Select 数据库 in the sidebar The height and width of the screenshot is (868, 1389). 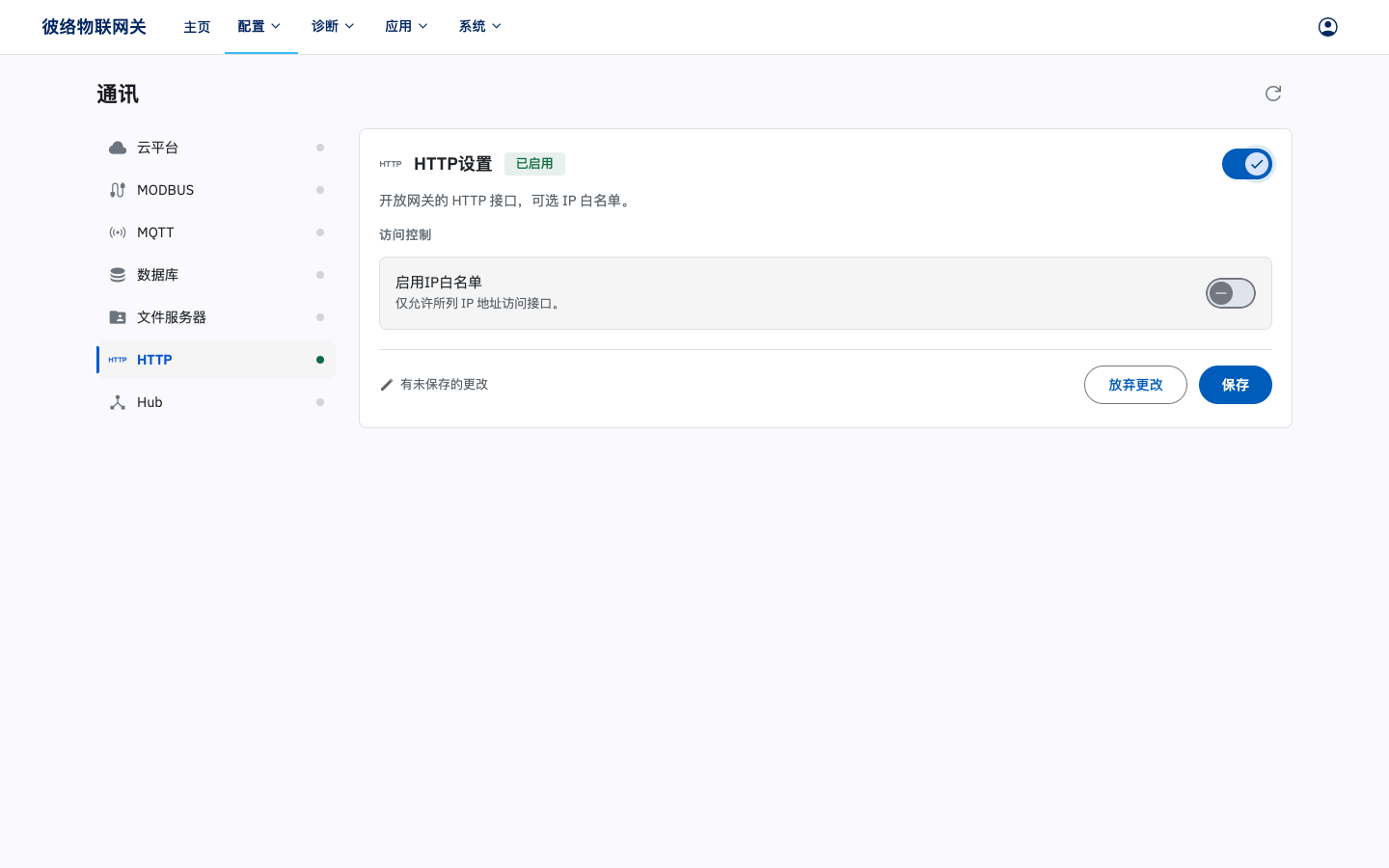pyautogui.click(x=216, y=275)
